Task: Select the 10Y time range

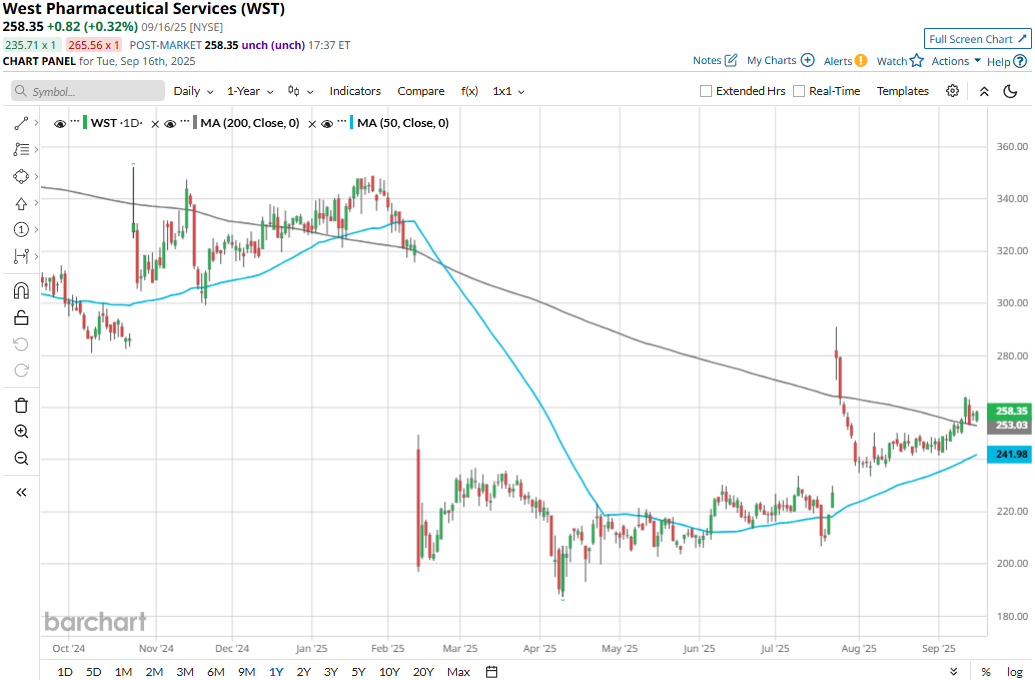Action: coord(389,671)
